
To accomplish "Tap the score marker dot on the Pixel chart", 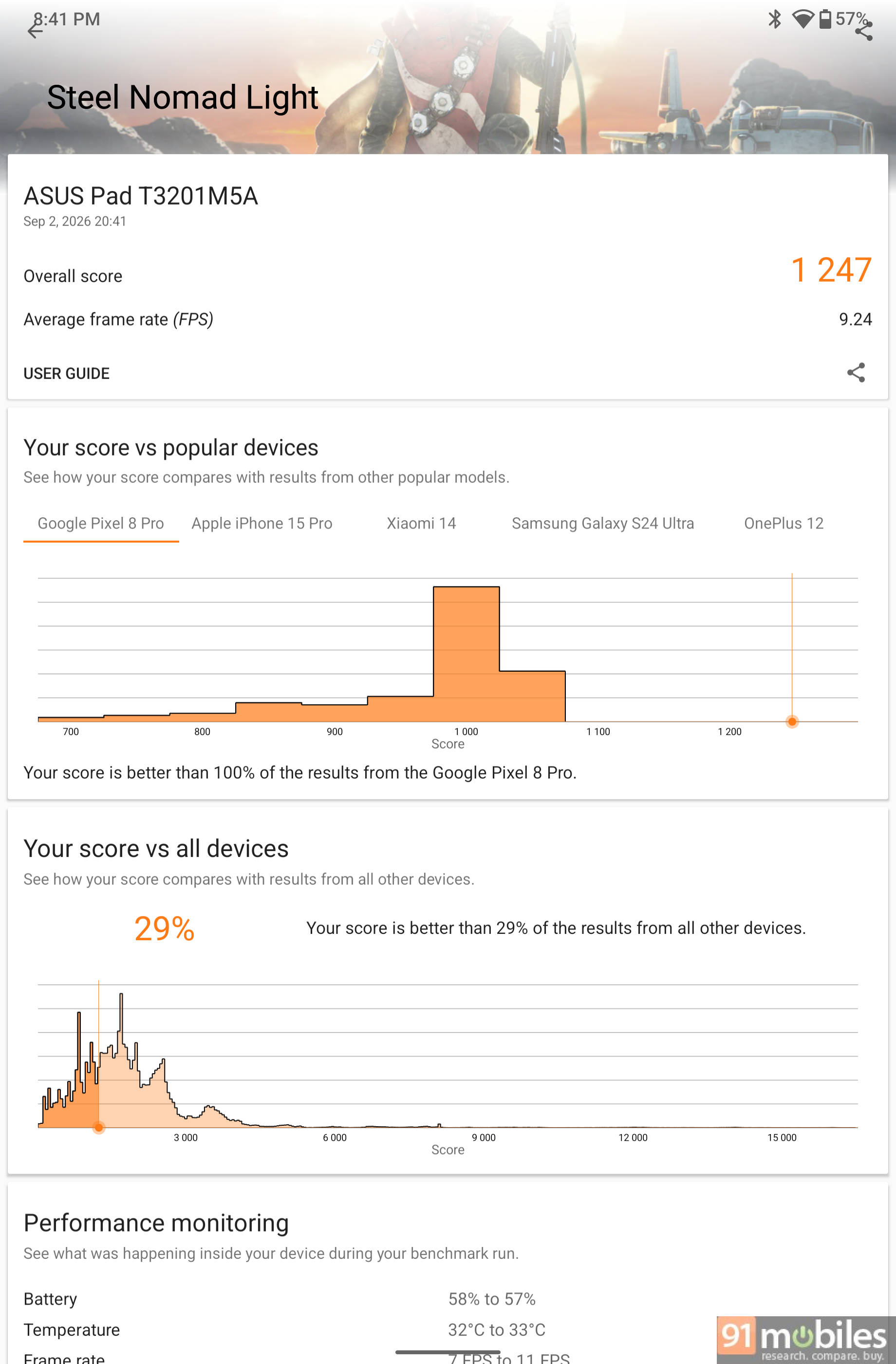I will pos(792,721).
